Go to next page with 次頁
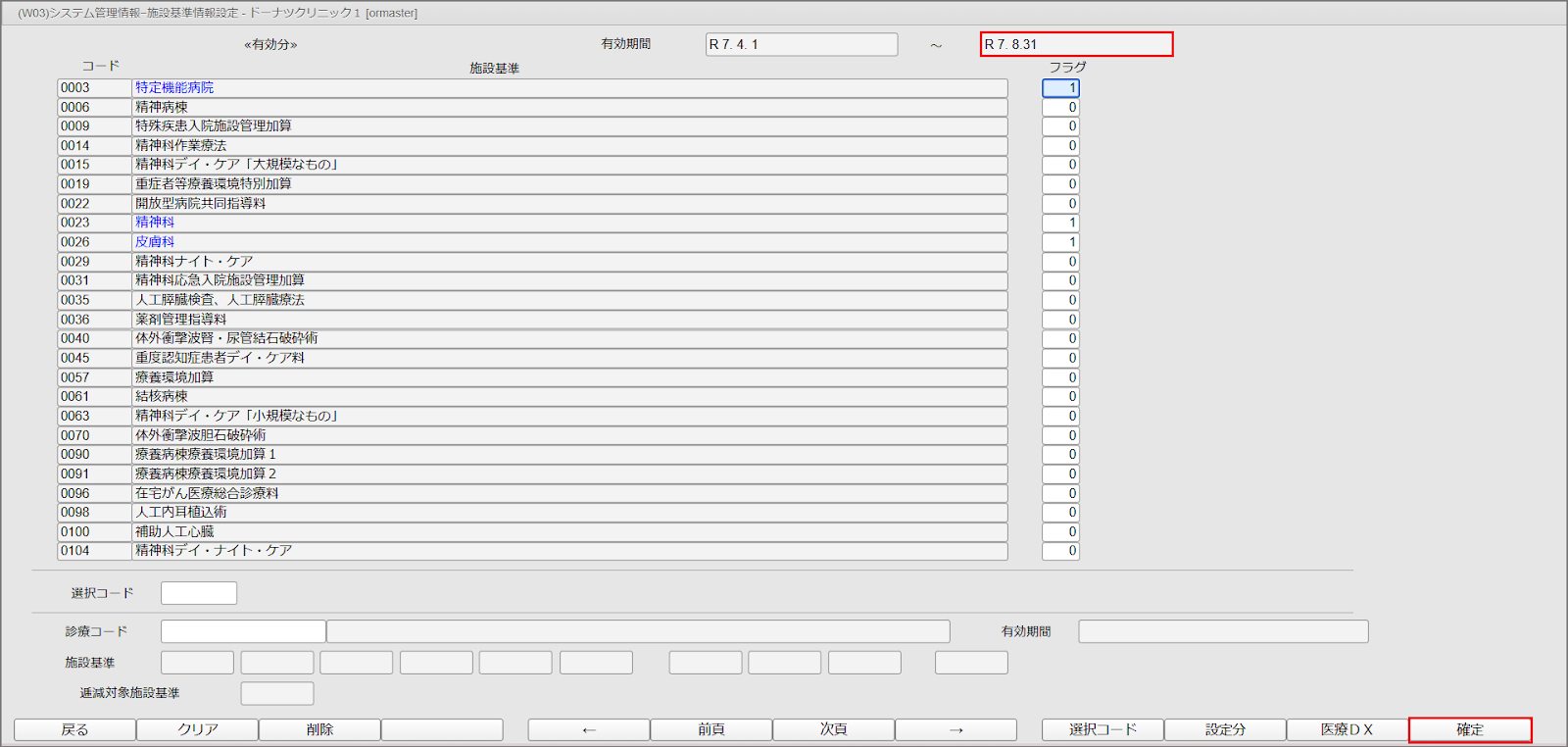1568x747 pixels. [833, 729]
